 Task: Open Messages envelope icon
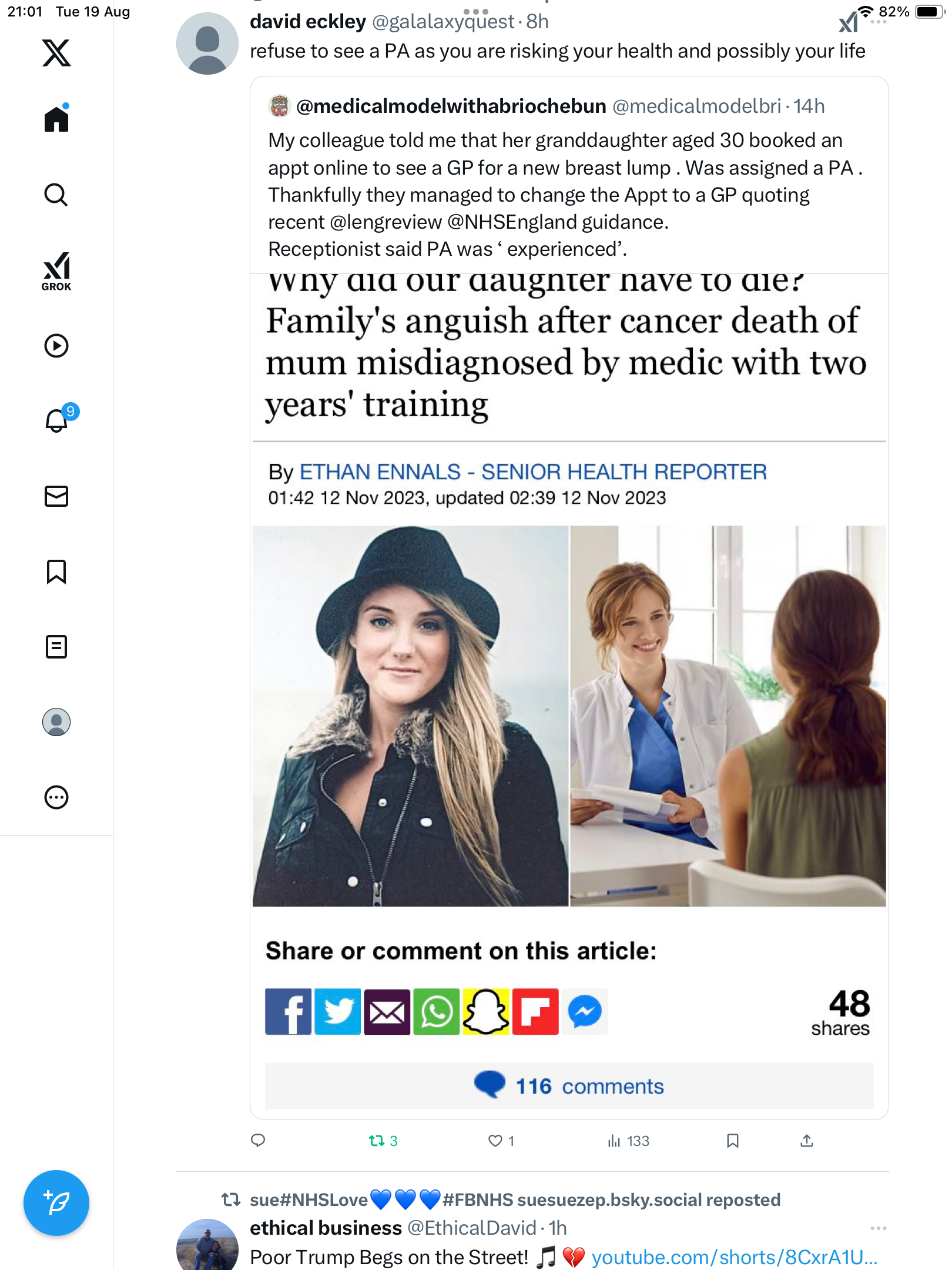tap(56, 496)
